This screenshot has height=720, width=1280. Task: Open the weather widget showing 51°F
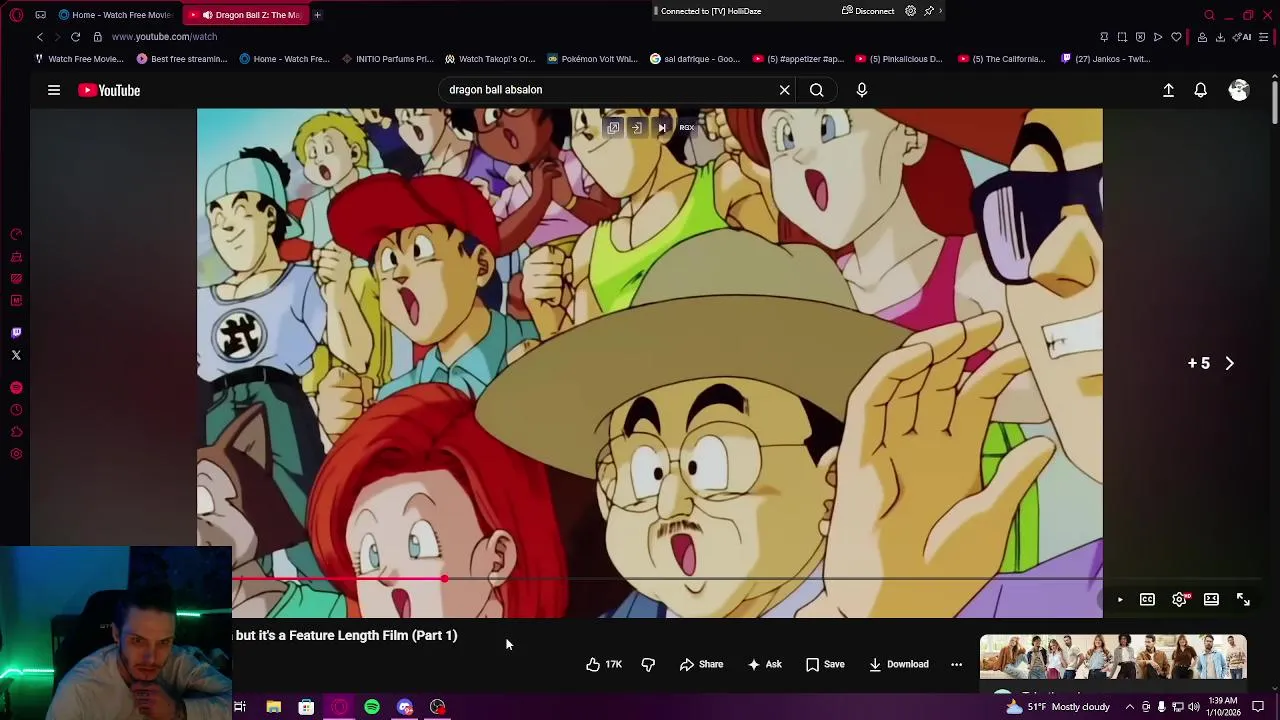coord(1059,707)
